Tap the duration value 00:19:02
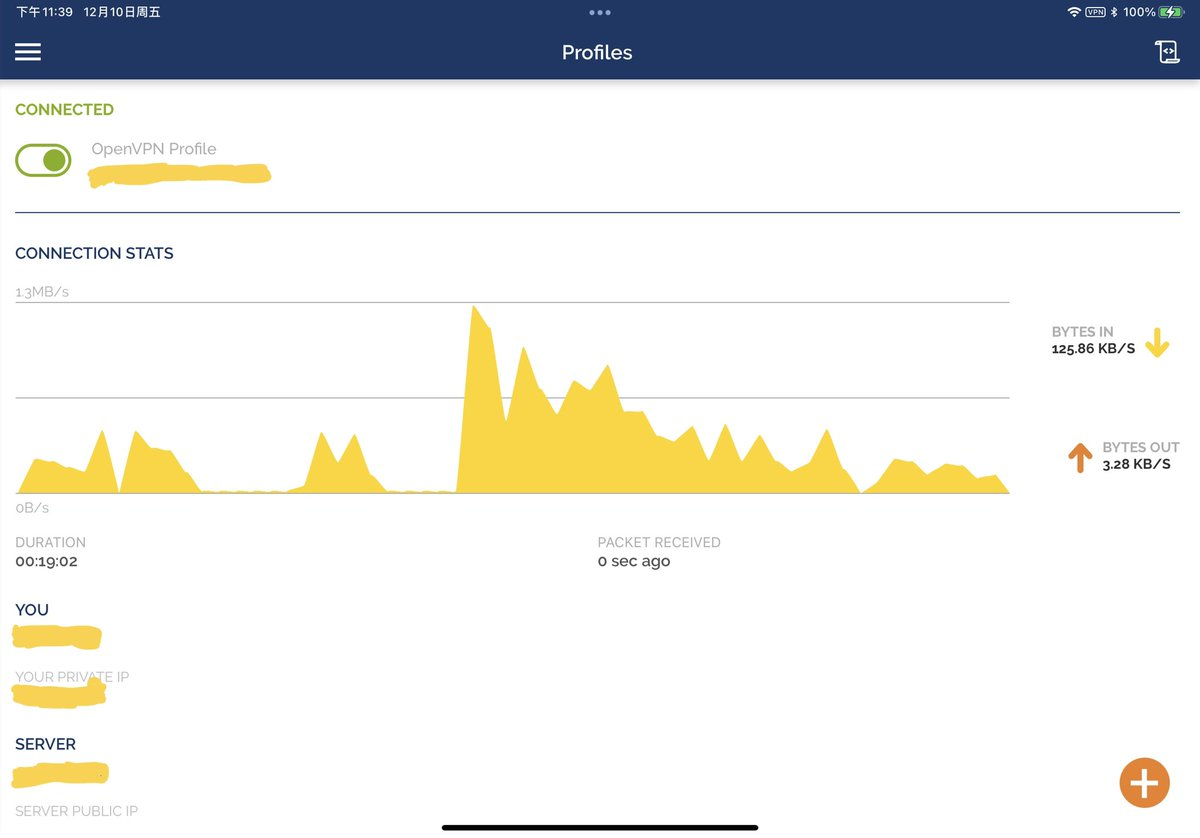Viewport: 1200px width, 838px height. [46, 561]
